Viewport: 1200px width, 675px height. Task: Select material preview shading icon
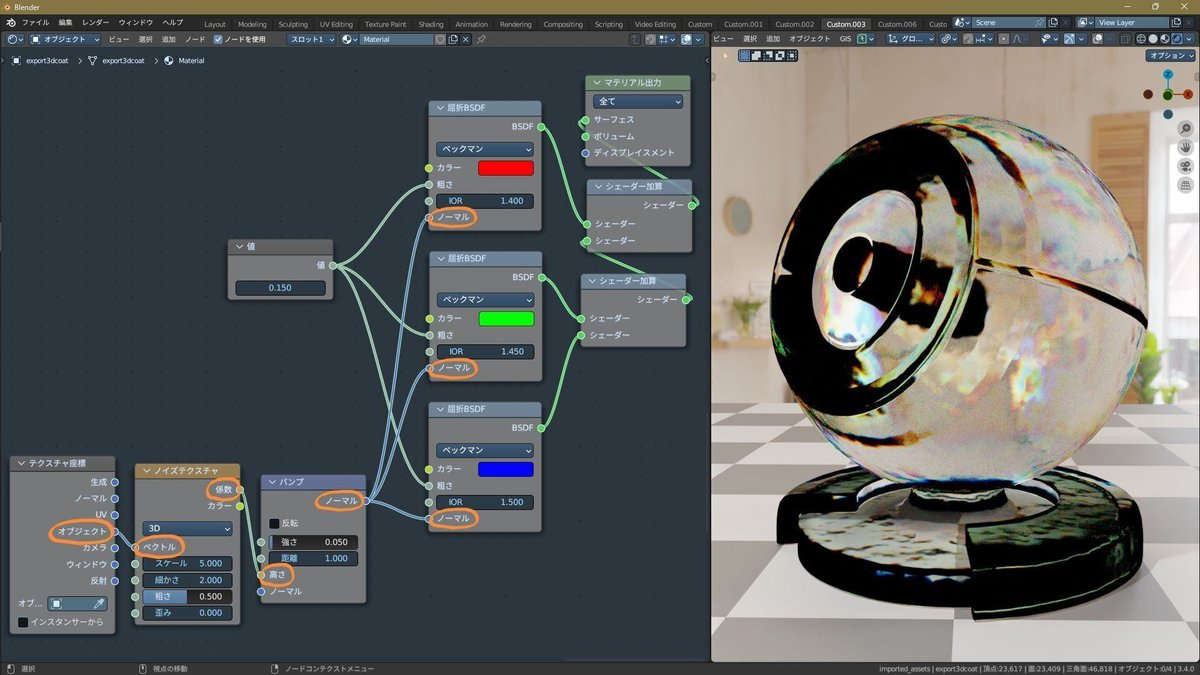1165,39
